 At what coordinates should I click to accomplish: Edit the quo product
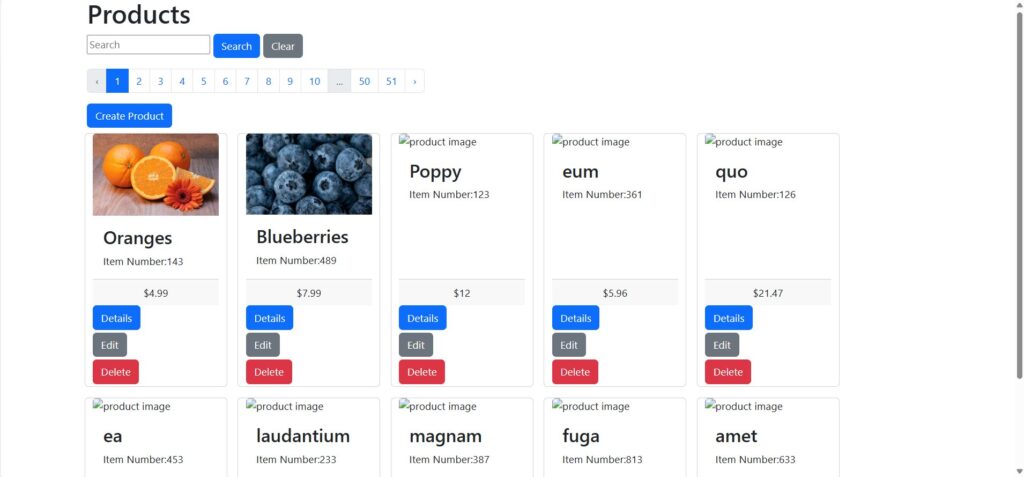coord(722,345)
